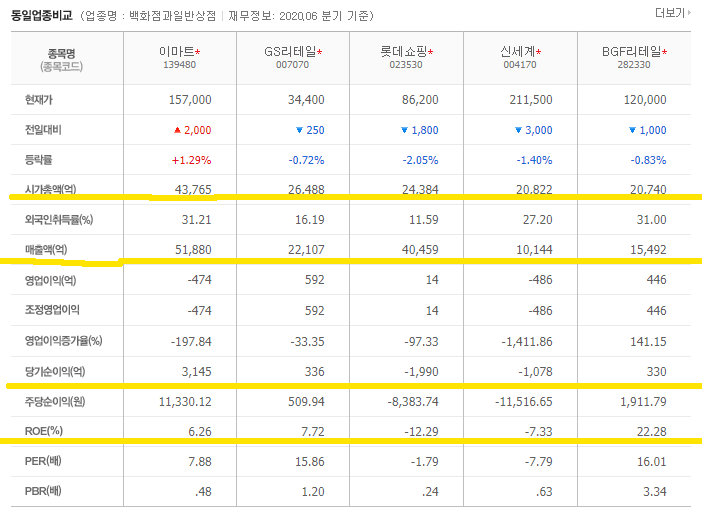702x516 pixels.
Task: Click the red star beside GS리테일
Action: pyautogui.click(x=320, y=52)
